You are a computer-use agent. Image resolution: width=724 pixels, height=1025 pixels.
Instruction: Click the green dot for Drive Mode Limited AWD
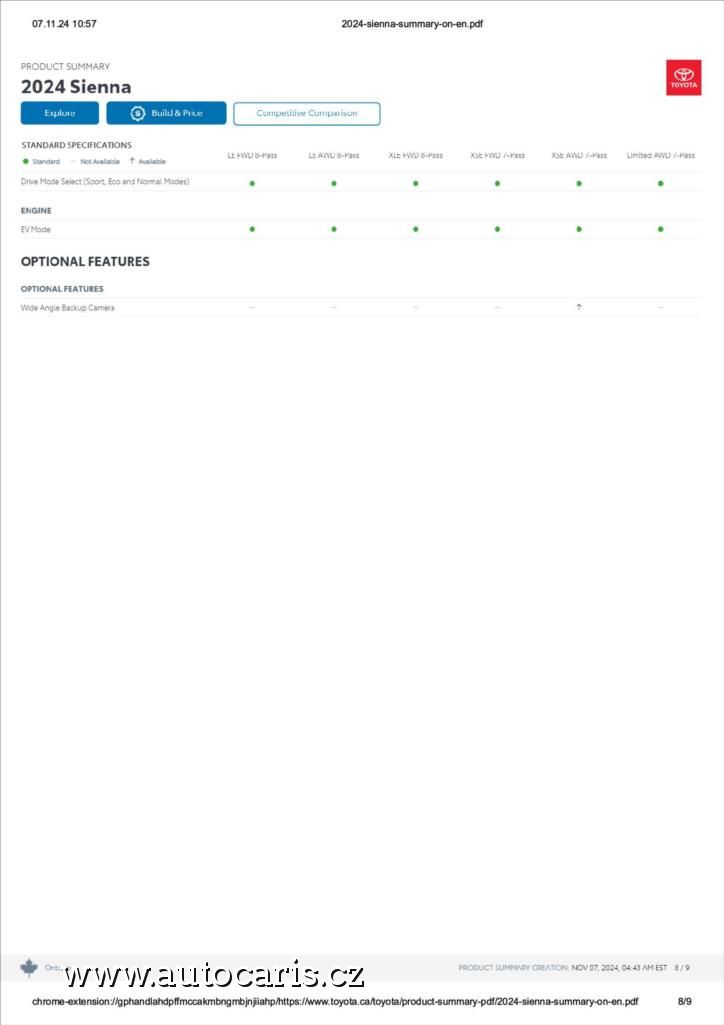(x=661, y=184)
